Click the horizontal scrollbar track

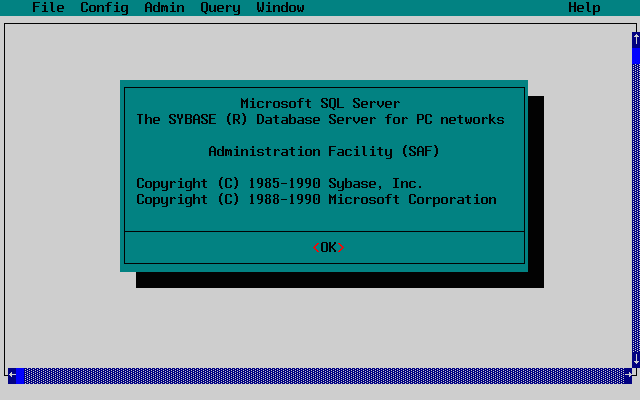pos(324,376)
